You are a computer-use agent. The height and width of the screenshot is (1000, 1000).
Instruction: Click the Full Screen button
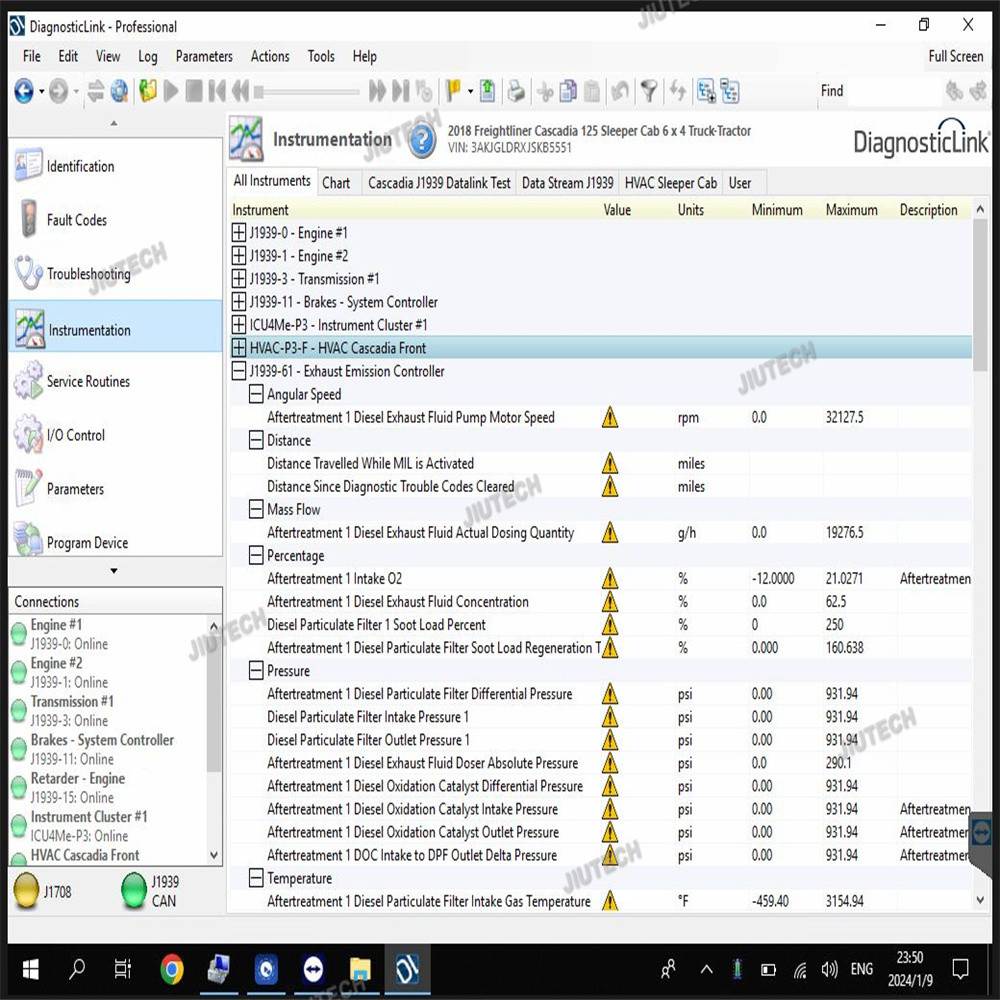955,56
